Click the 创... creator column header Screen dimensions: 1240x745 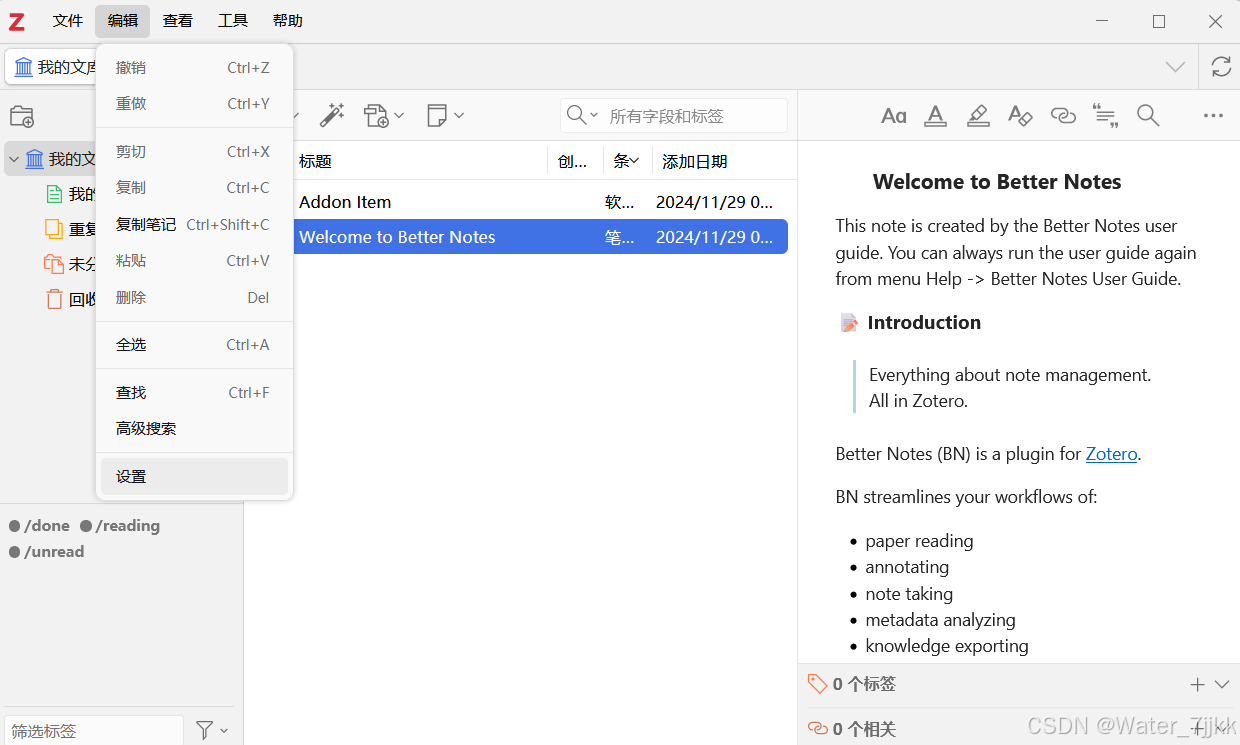point(576,161)
